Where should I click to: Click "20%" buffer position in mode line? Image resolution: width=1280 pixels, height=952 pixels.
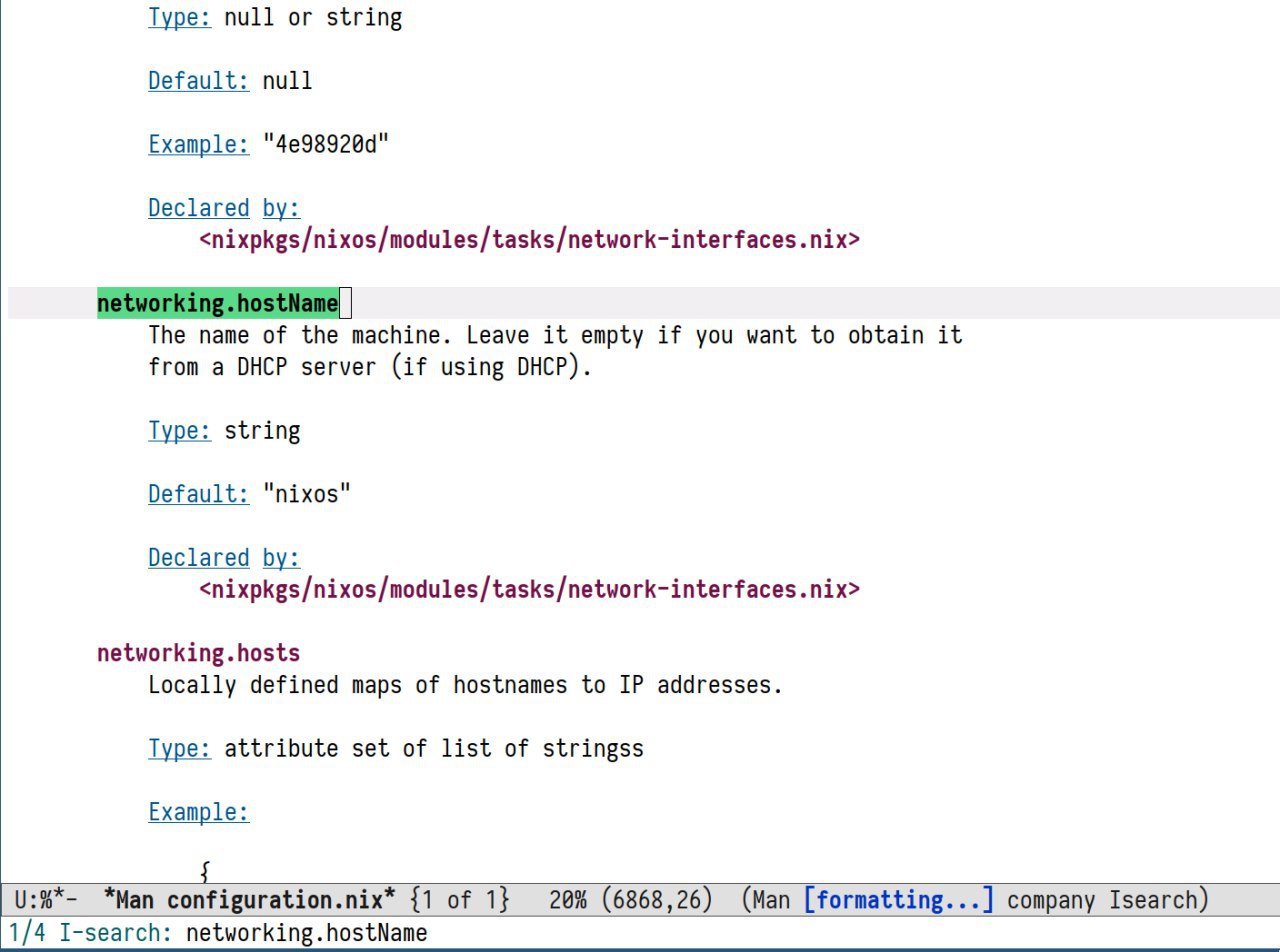(x=568, y=900)
